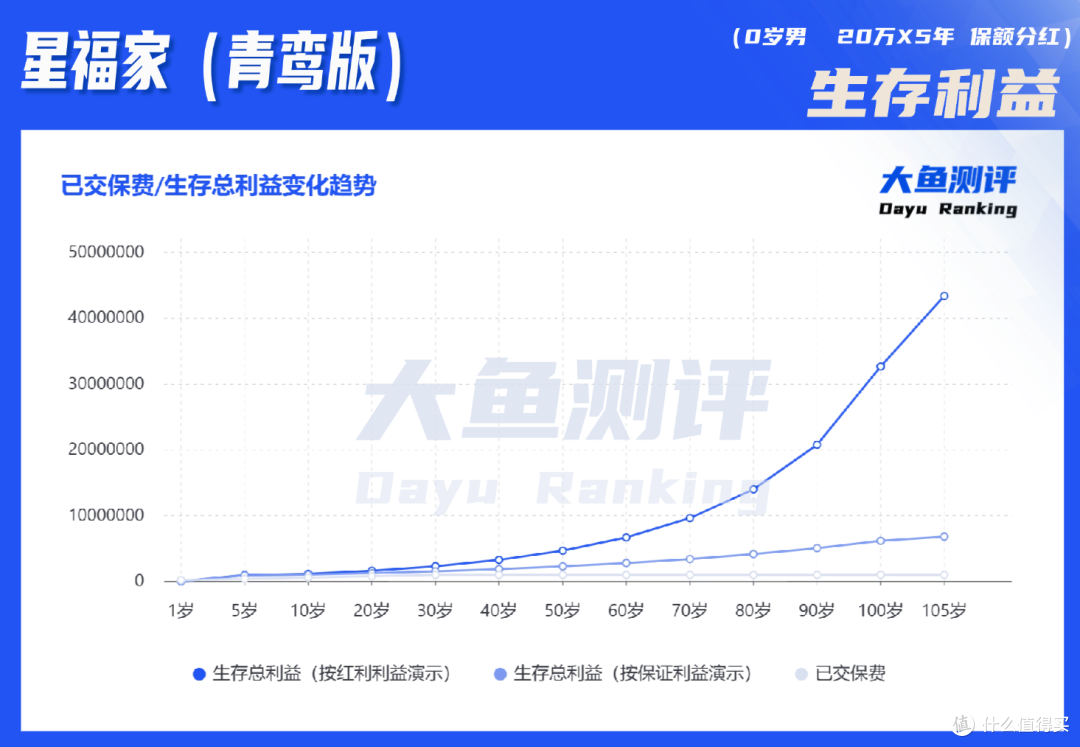
Task: Click x-axis label 40岁
Action: tap(499, 610)
